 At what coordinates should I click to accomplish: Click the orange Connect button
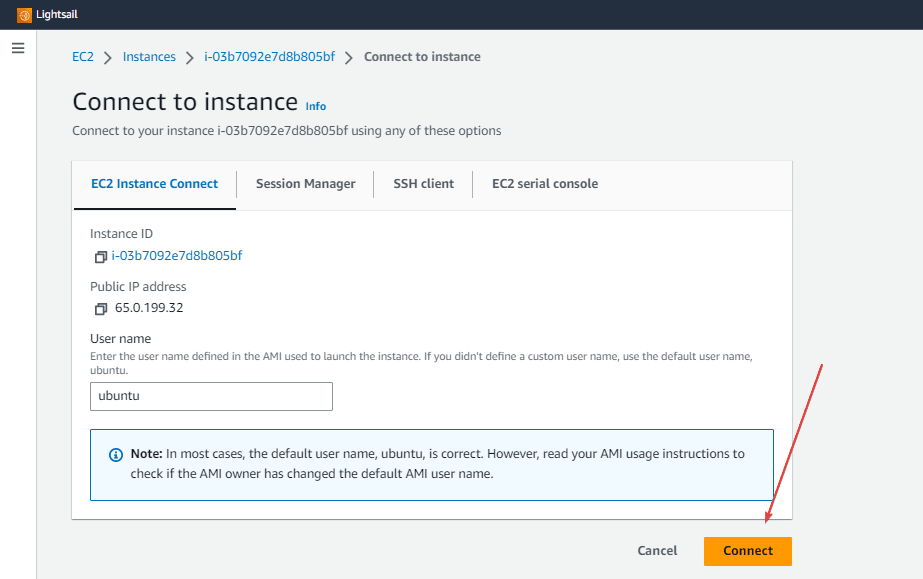click(748, 551)
